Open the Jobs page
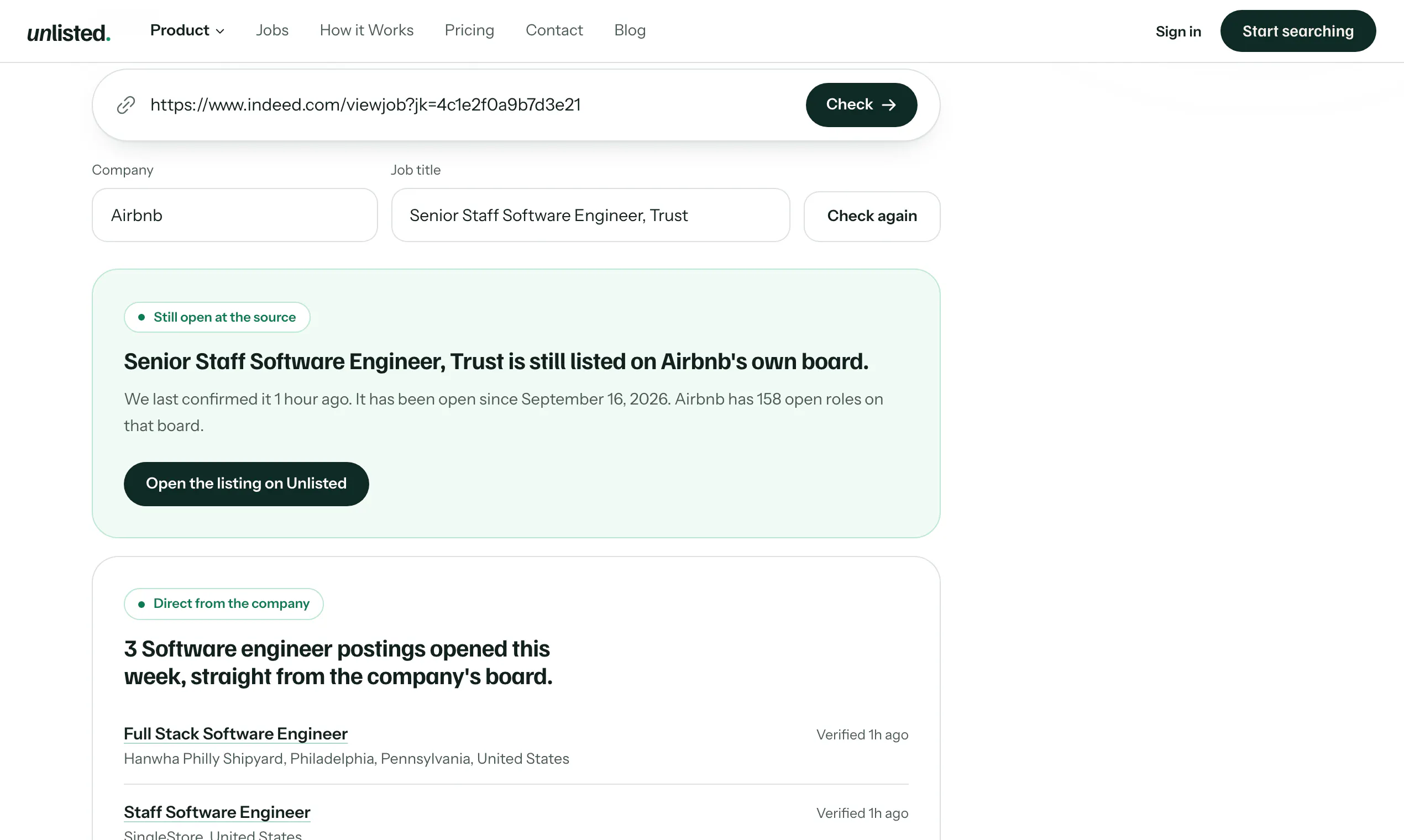Screen dimensions: 1404x840 (272, 30)
